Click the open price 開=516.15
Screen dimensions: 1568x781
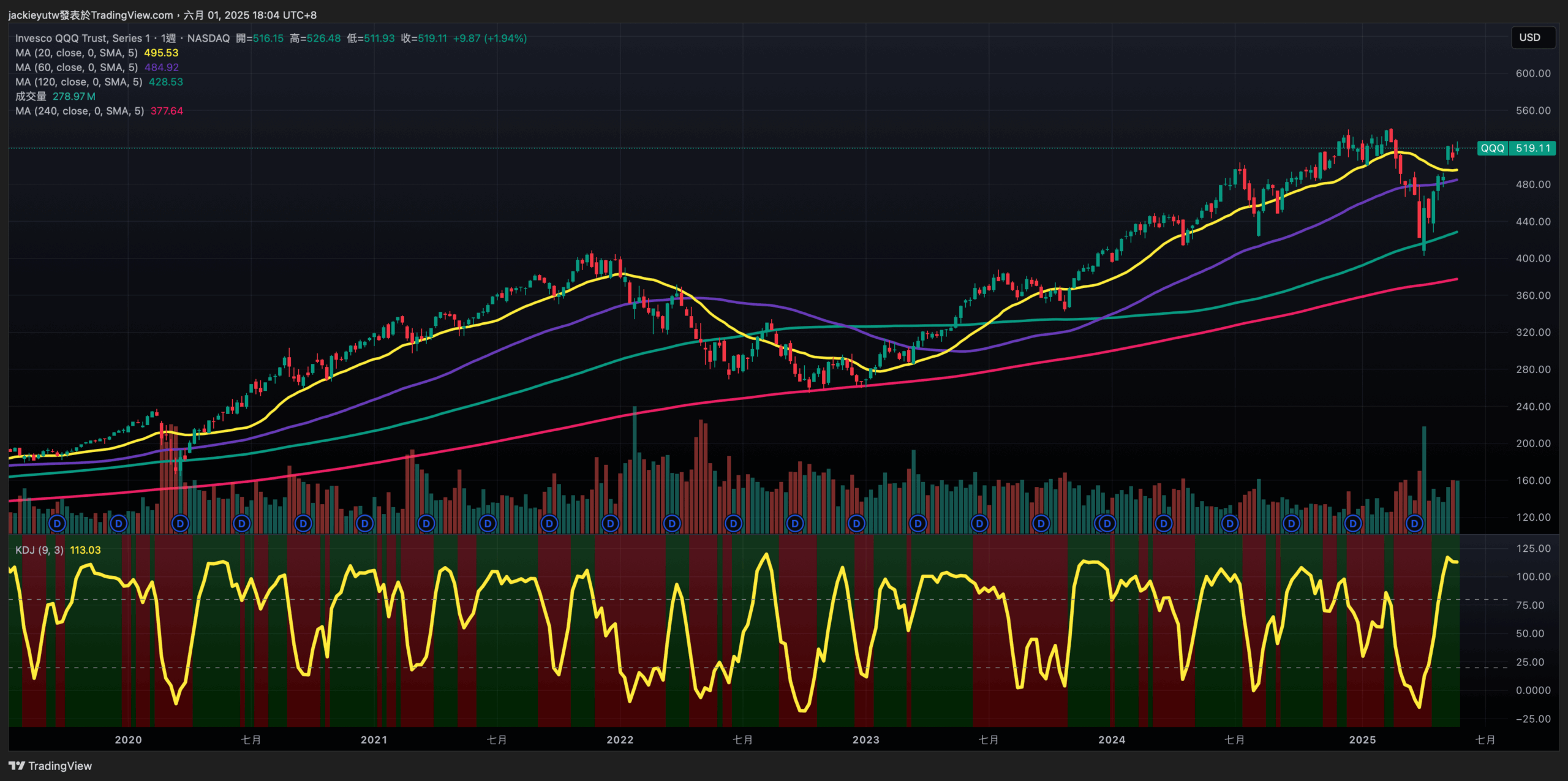pyautogui.click(x=260, y=38)
